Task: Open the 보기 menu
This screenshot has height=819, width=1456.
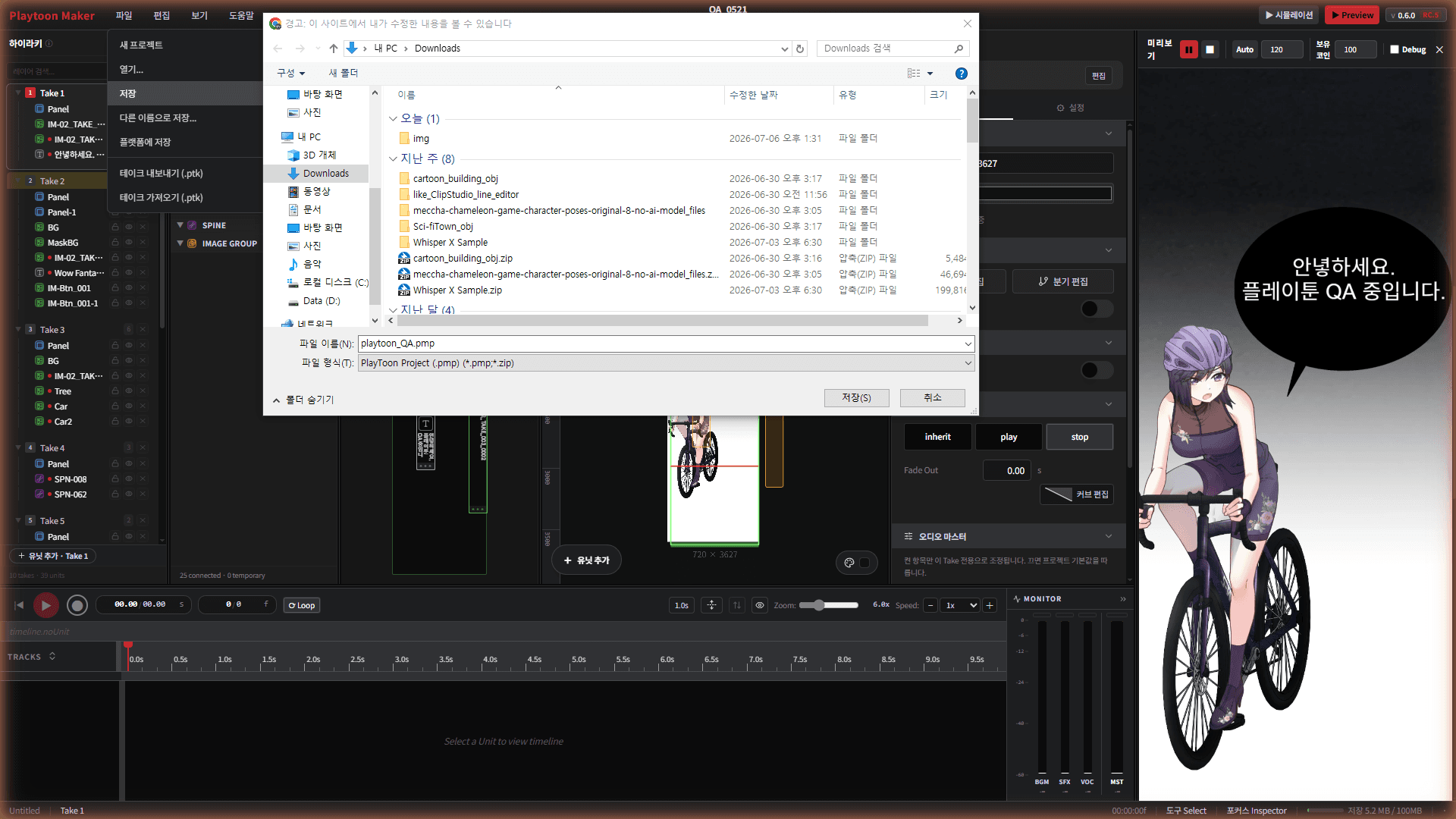Action: pos(199,16)
